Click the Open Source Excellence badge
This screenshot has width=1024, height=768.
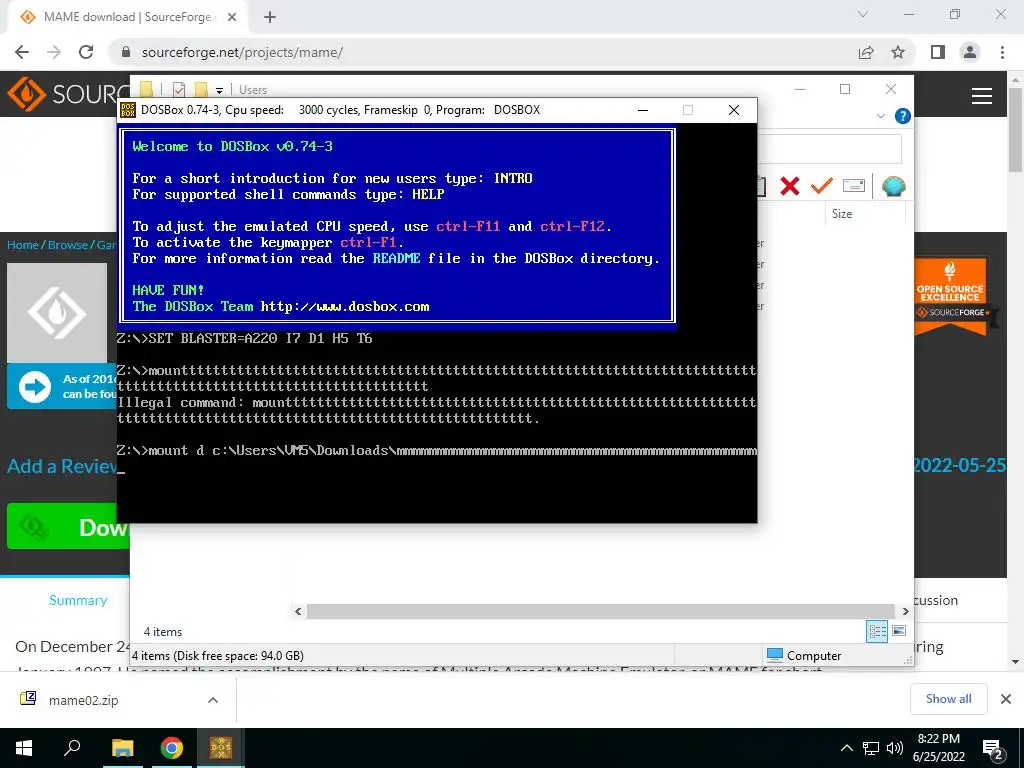[951, 297]
